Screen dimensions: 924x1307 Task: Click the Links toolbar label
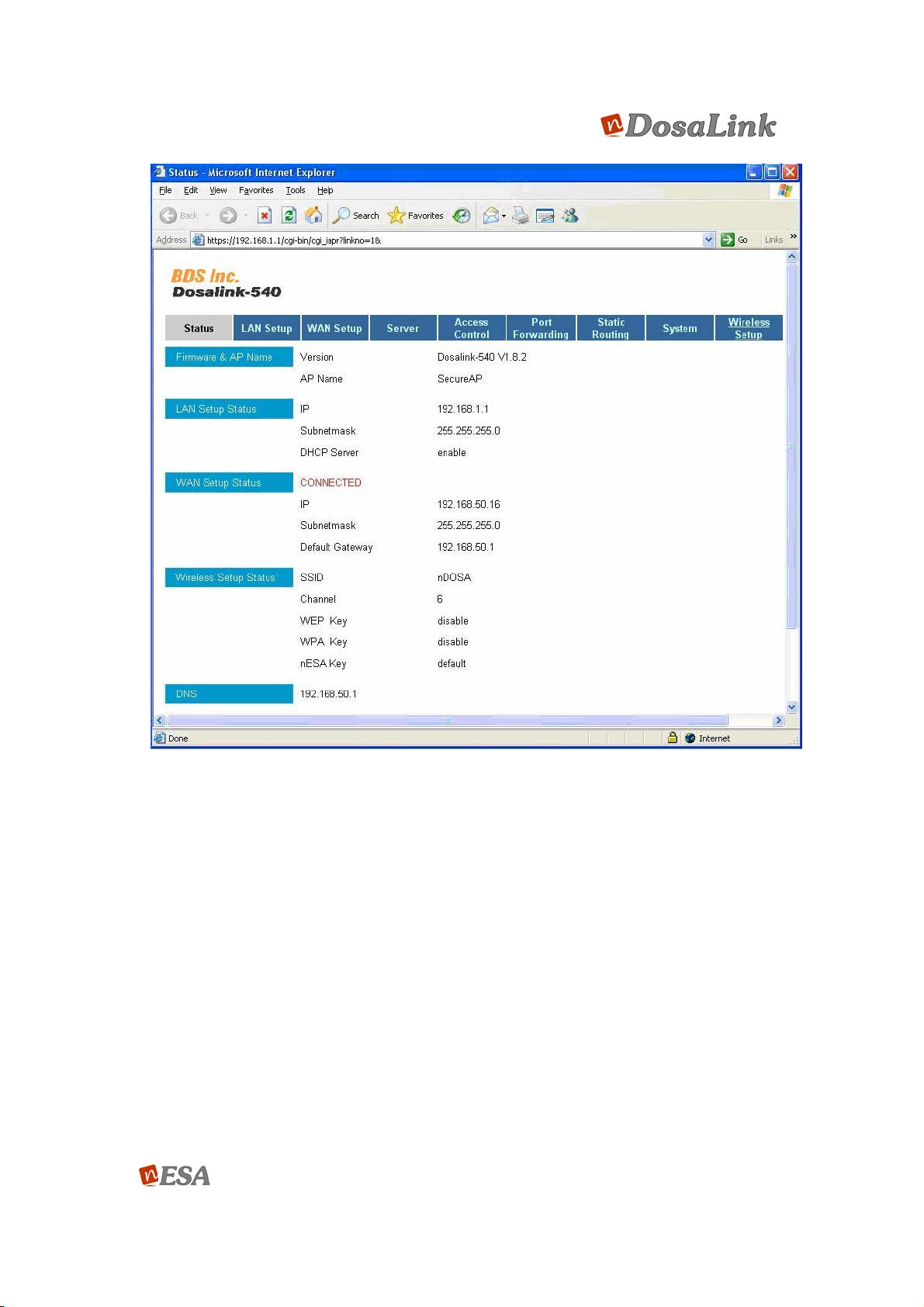click(x=773, y=240)
